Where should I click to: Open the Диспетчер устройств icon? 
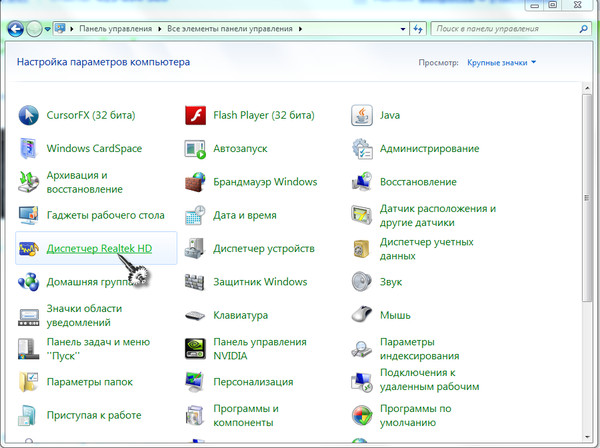coord(195,248)
